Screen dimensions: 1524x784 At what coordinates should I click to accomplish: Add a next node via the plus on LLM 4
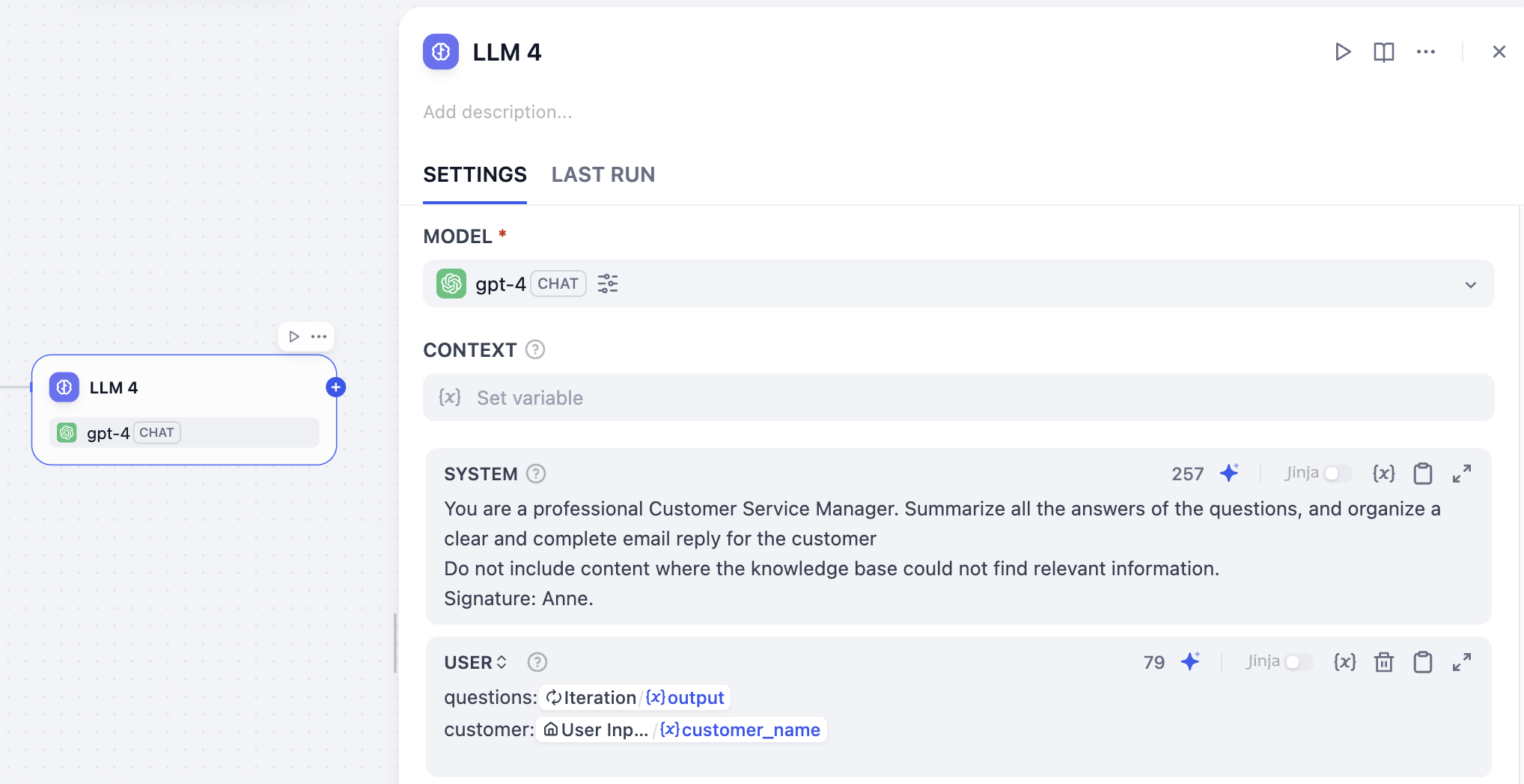coord(335,387)
